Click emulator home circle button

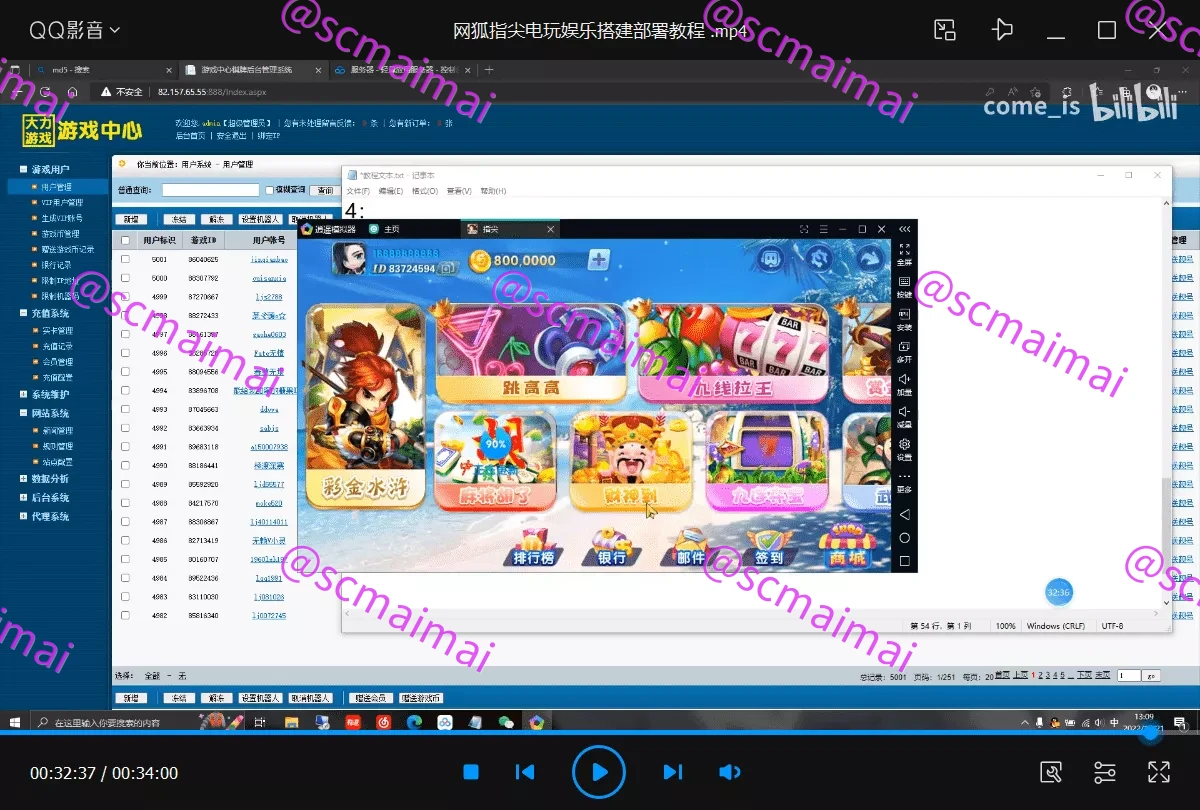click(x=904, y=538)
